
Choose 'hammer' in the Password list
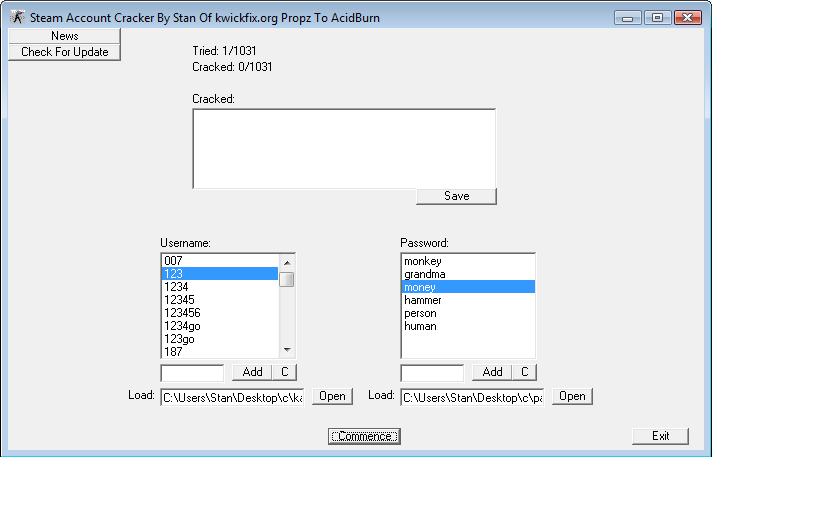click(467, 300)
